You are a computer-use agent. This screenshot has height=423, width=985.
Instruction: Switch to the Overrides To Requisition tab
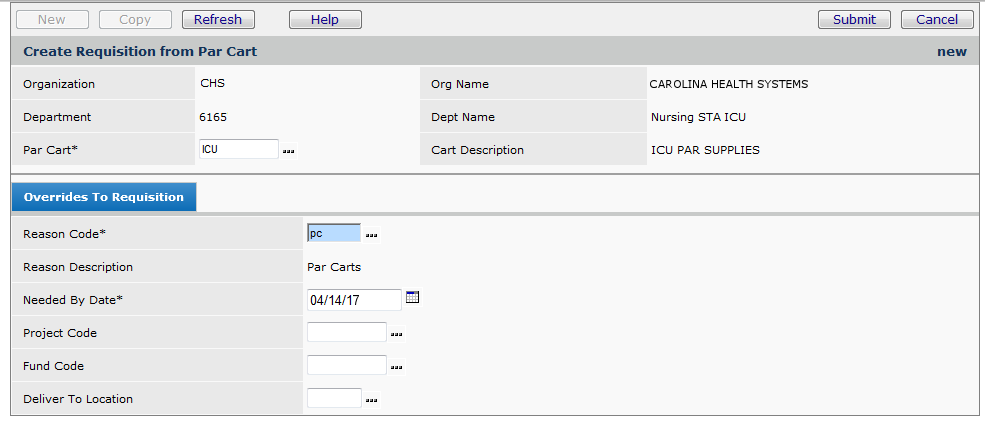point(104,197)
